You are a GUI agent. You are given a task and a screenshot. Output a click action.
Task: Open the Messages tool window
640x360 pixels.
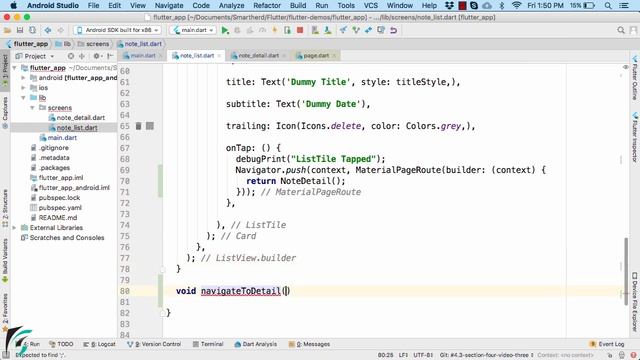pos(309,344)
